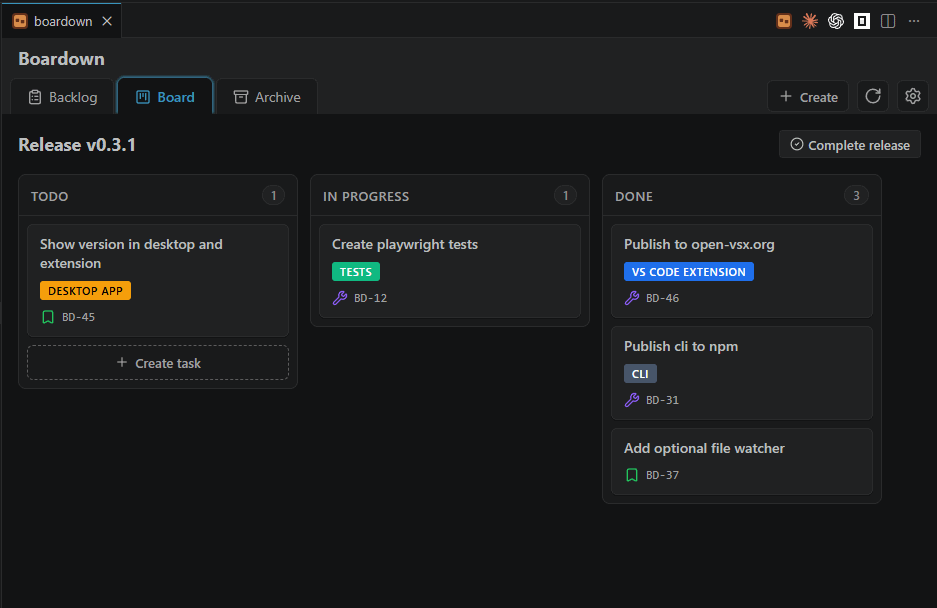Close the boardown editor tab

tap(107, 22)
